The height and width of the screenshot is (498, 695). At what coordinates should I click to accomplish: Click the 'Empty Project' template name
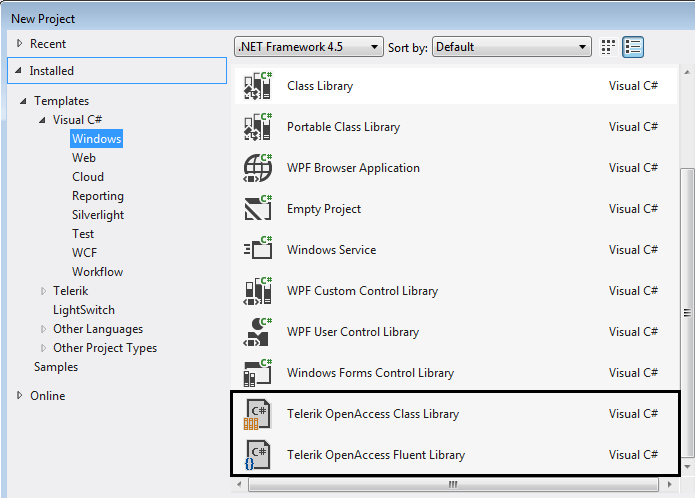coord(324,209)
